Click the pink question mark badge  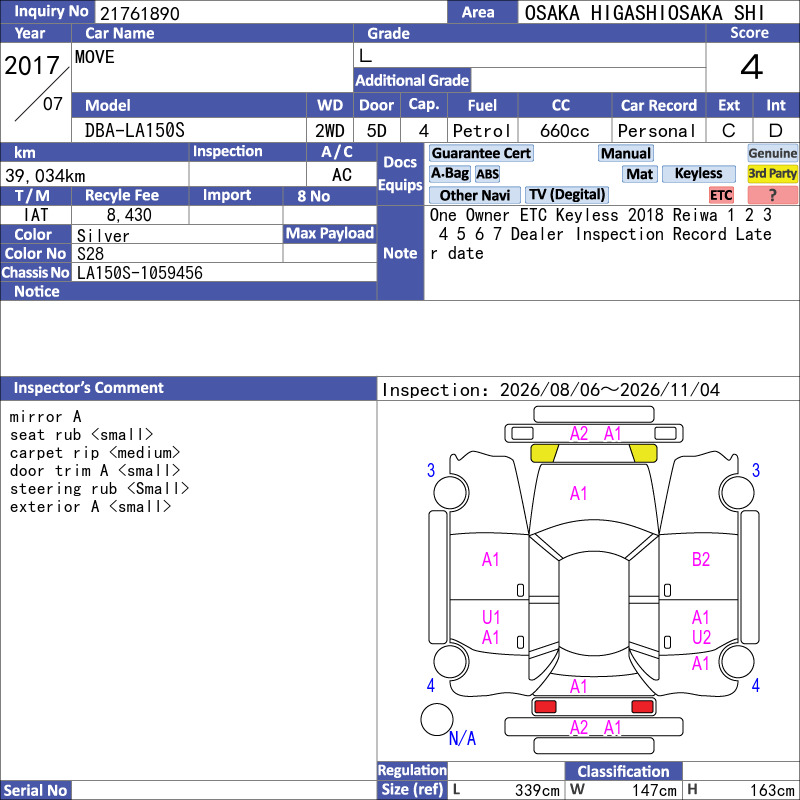pos(772,195)
